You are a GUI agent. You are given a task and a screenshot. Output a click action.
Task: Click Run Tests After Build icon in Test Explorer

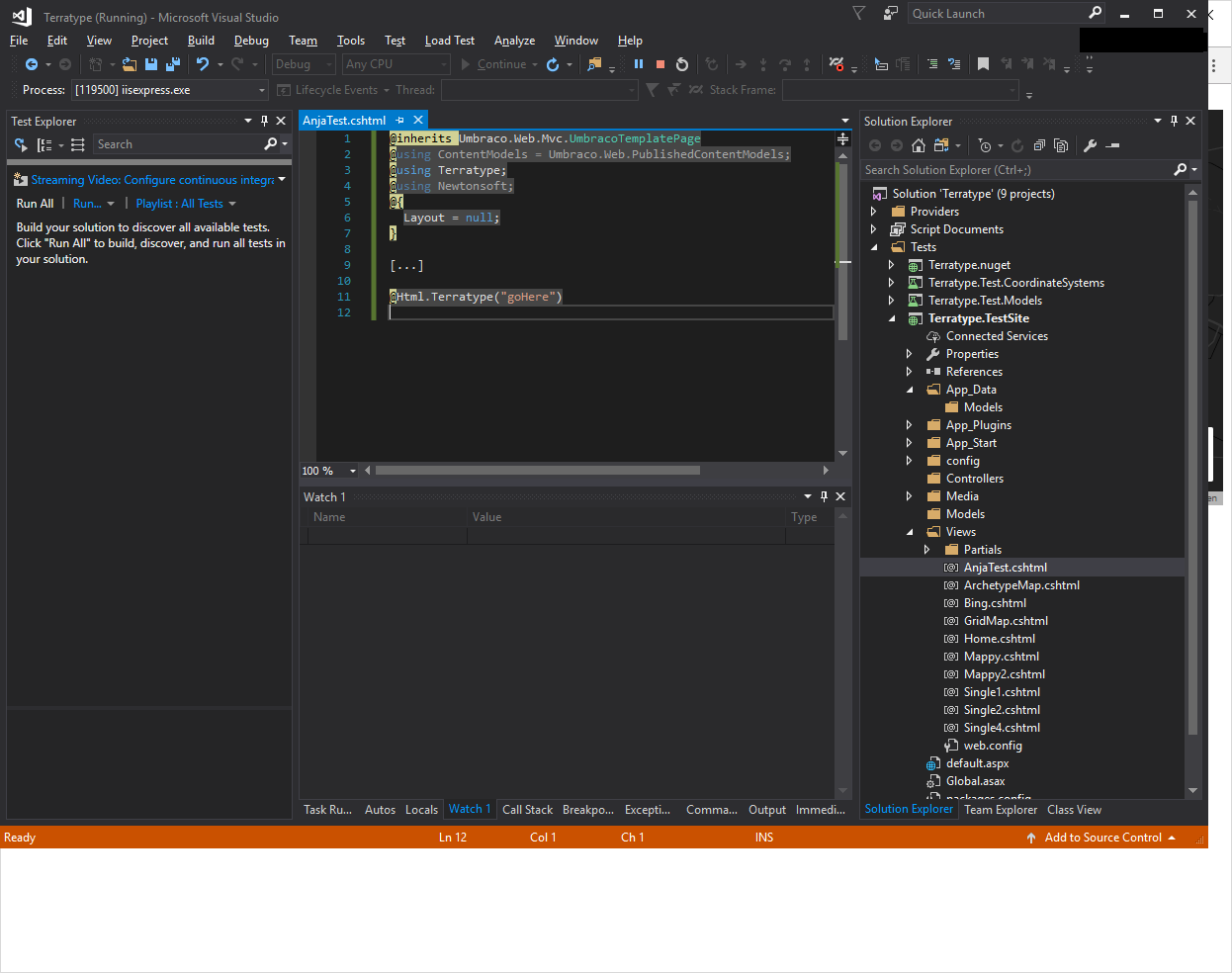tap(21, 144)
